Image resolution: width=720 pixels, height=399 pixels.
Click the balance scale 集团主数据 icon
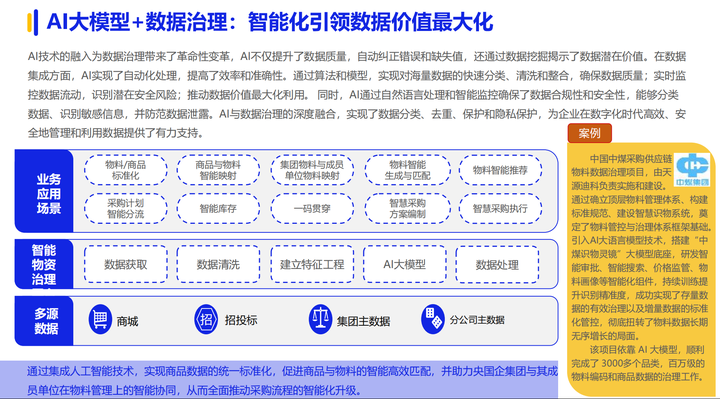(320, 319)
